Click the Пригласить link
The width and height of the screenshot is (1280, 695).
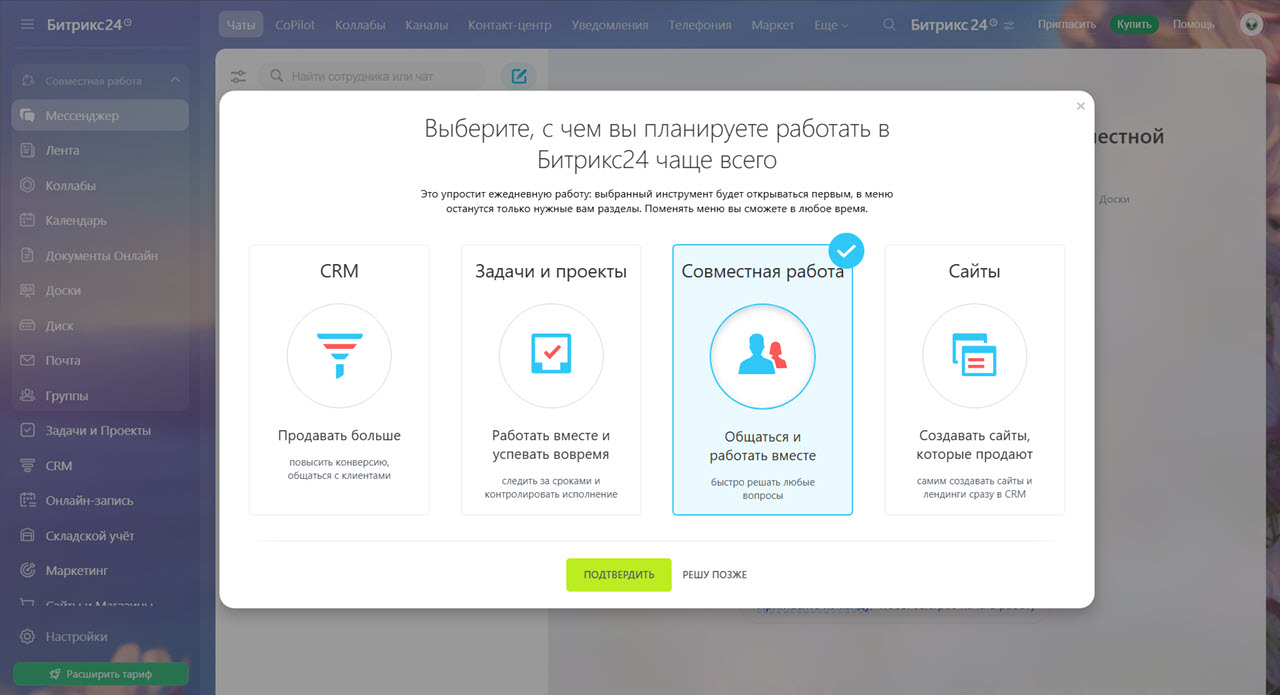1067,25
